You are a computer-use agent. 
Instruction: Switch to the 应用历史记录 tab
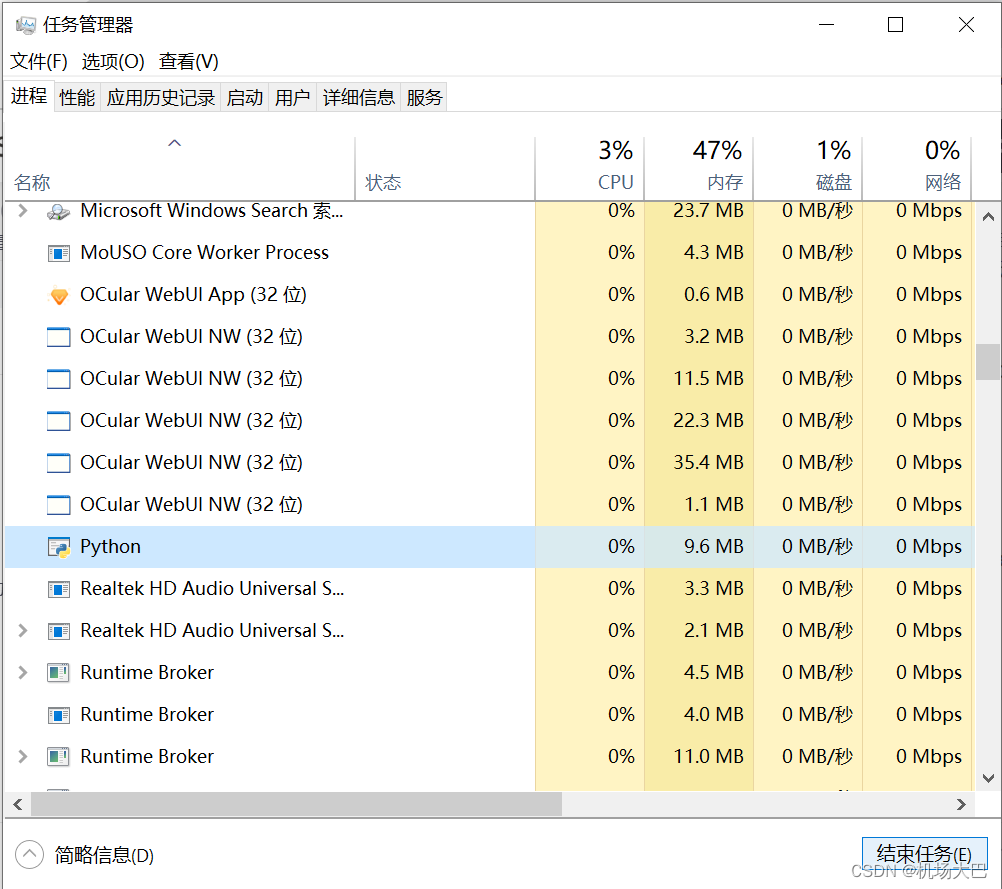point(160,98)
